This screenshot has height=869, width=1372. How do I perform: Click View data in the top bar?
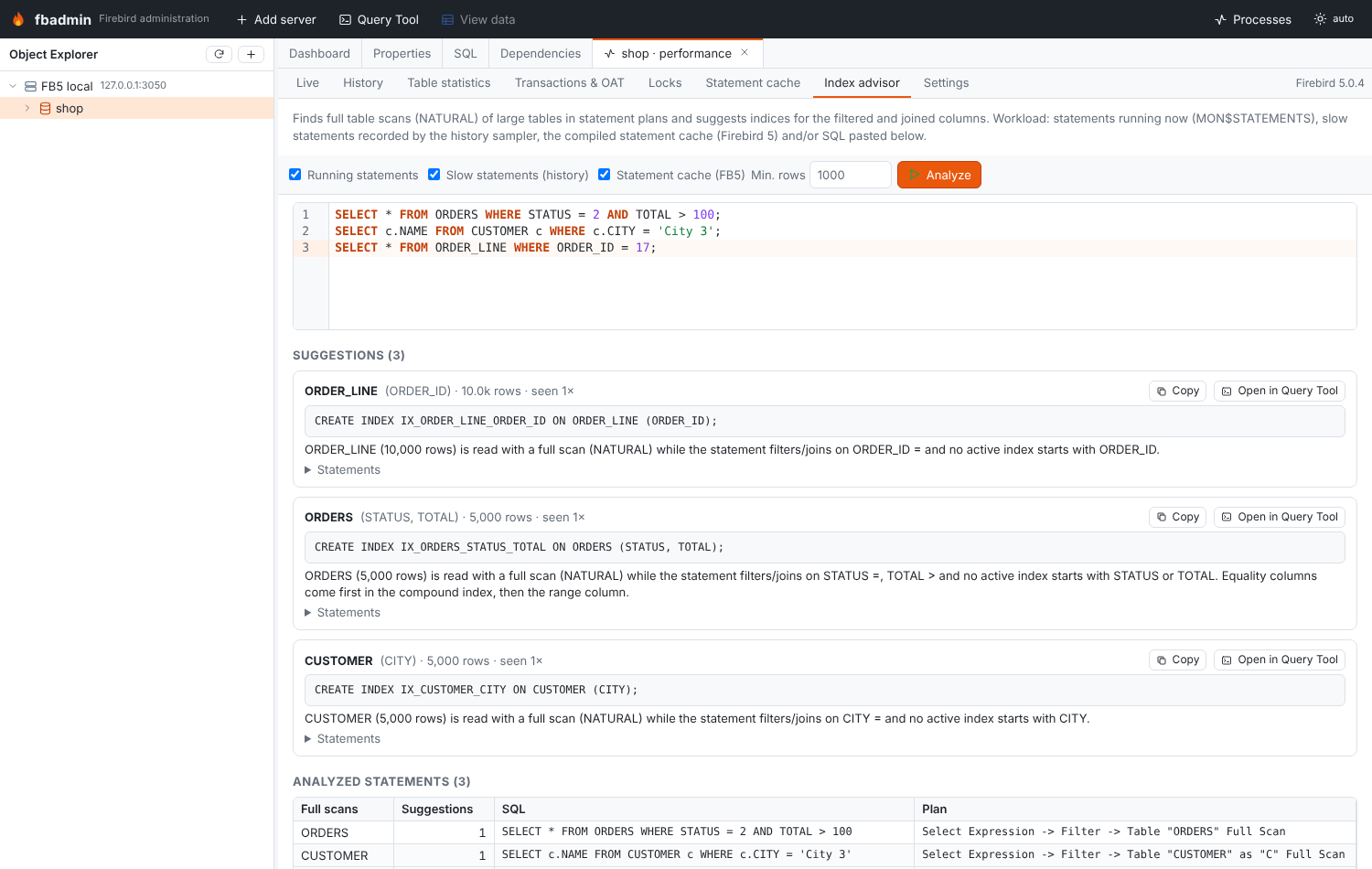[x=478, y=19]
